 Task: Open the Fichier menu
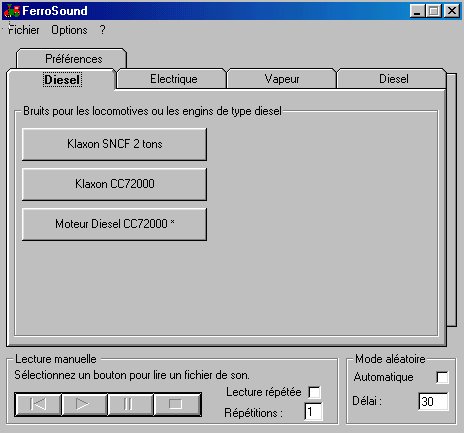(x=23, y=30)
